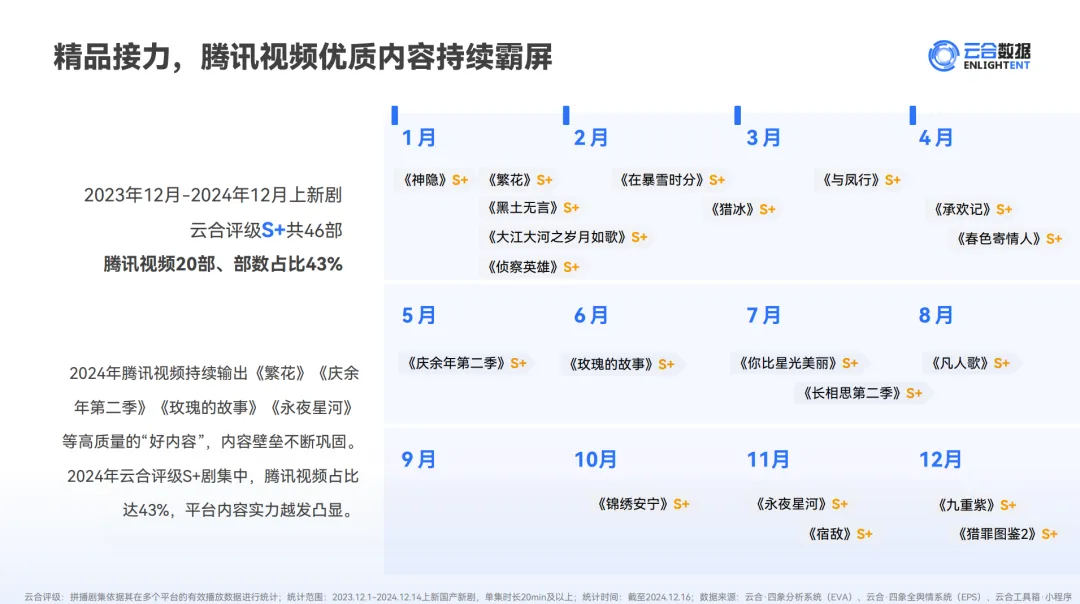
Task: Select the 12月 month heading
Action: 940,459
